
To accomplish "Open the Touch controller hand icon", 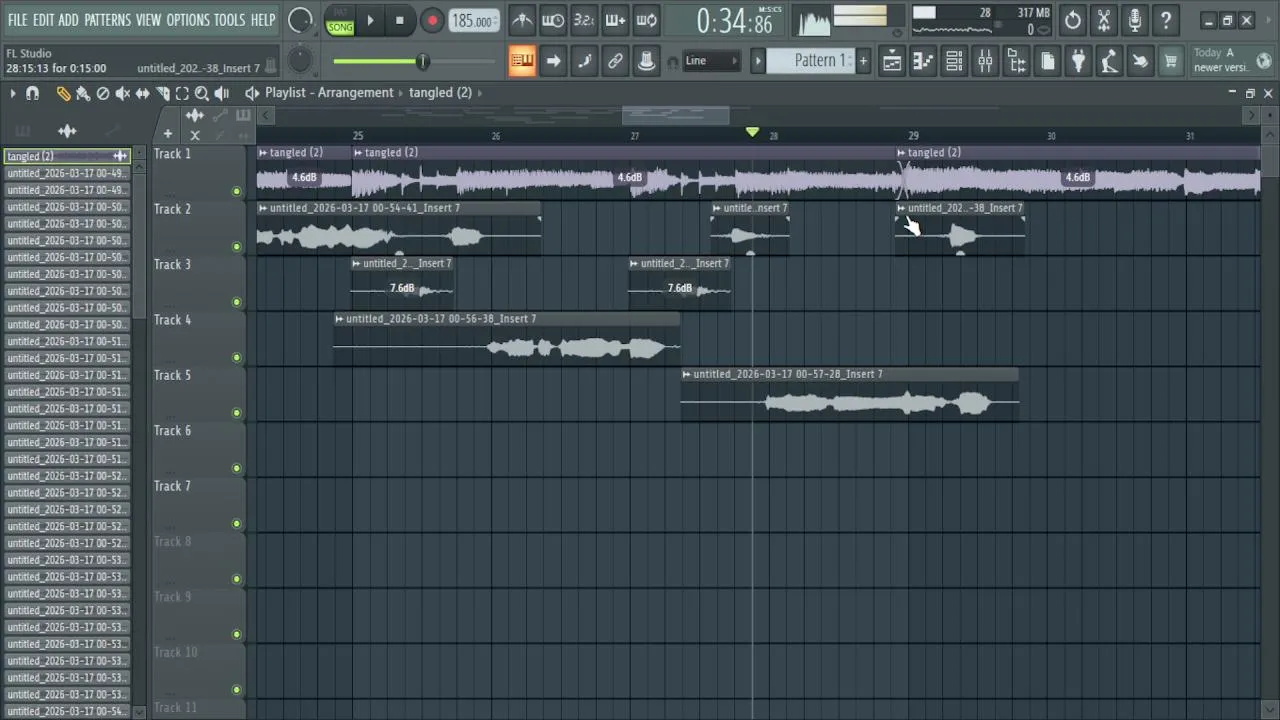I will (x=1140, y=61).
